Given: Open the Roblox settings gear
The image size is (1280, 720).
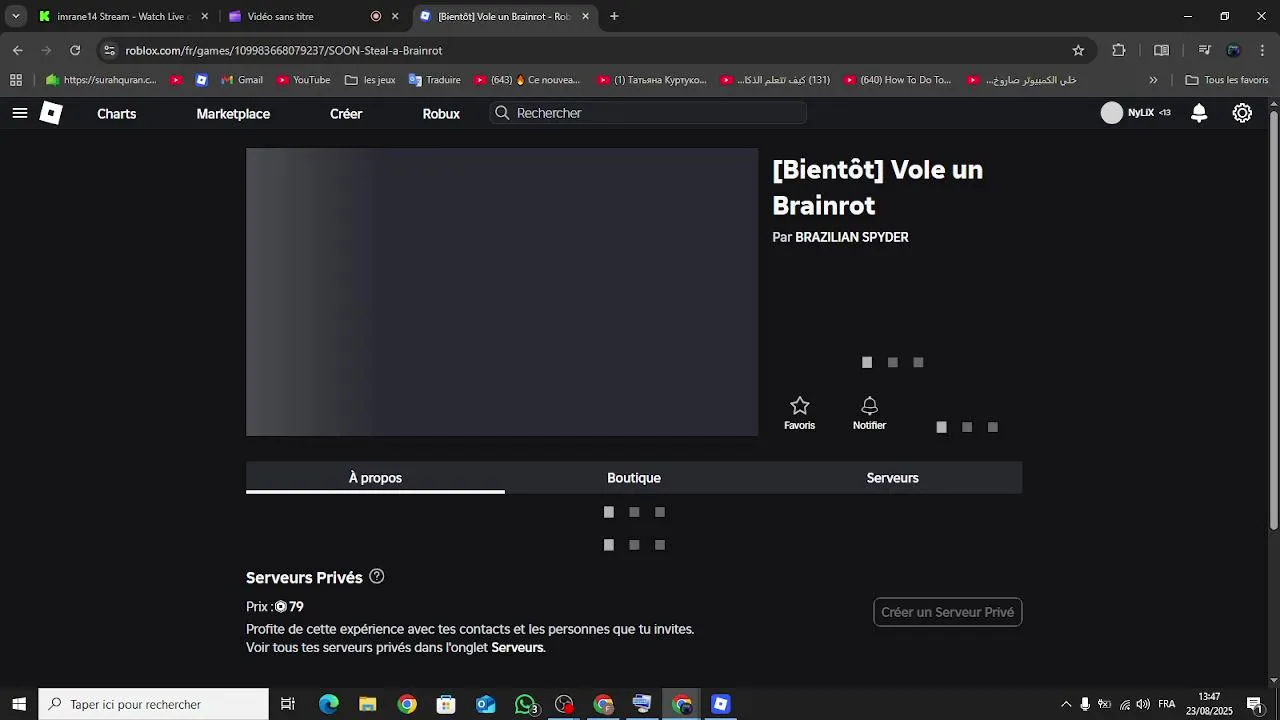Looking at the screenshot, I should [x=1242, y=113].
